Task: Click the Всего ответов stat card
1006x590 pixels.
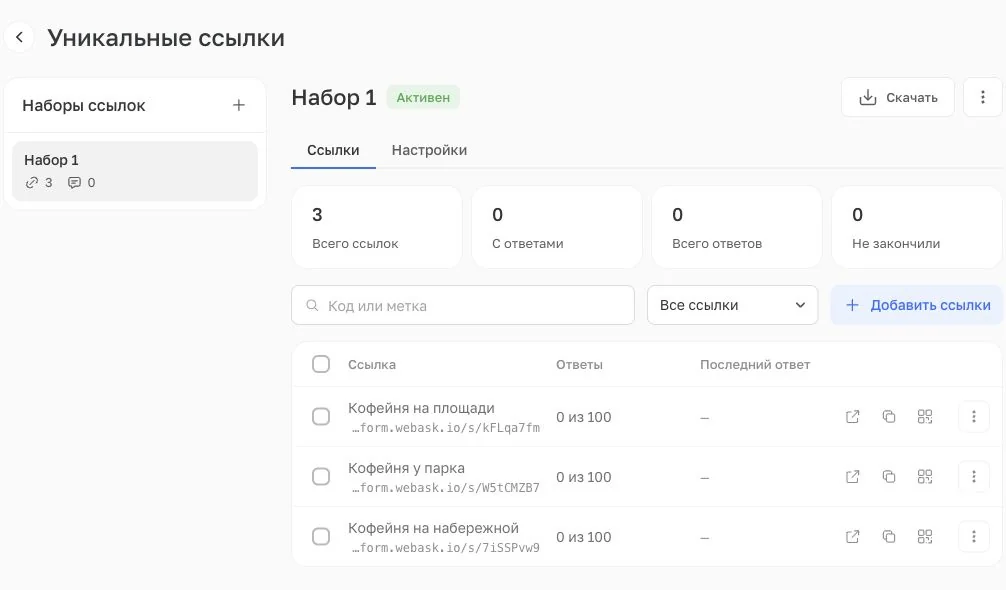Action: pyautogui.click(x=737, y=227)
